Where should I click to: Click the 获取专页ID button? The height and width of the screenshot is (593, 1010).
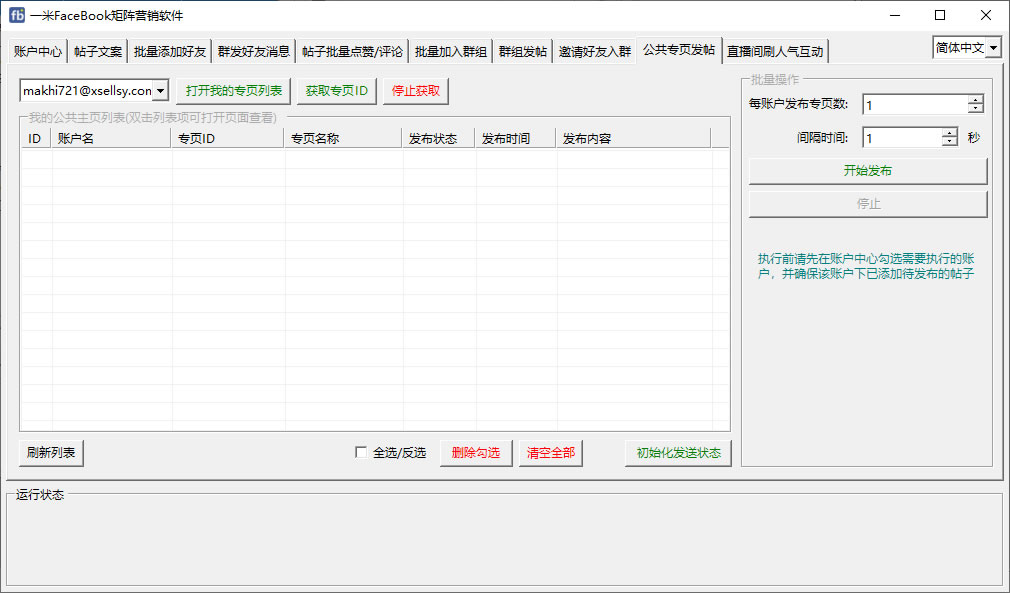pos(337,91)
